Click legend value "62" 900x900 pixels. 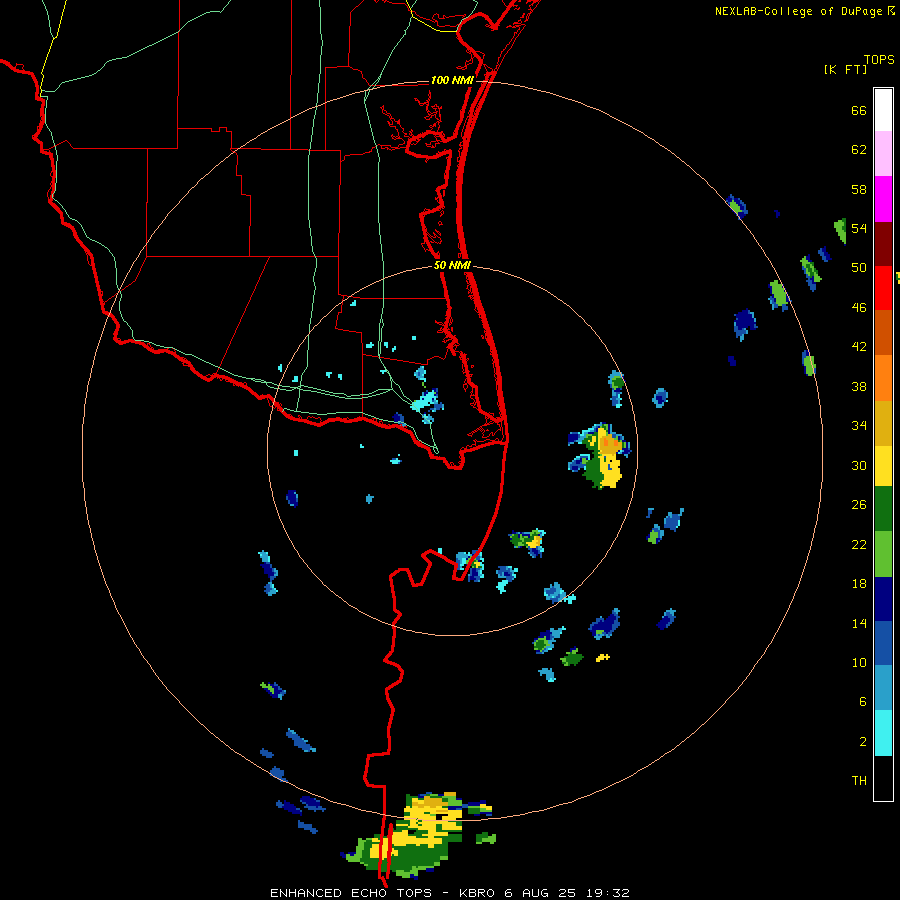pos(859,150)
